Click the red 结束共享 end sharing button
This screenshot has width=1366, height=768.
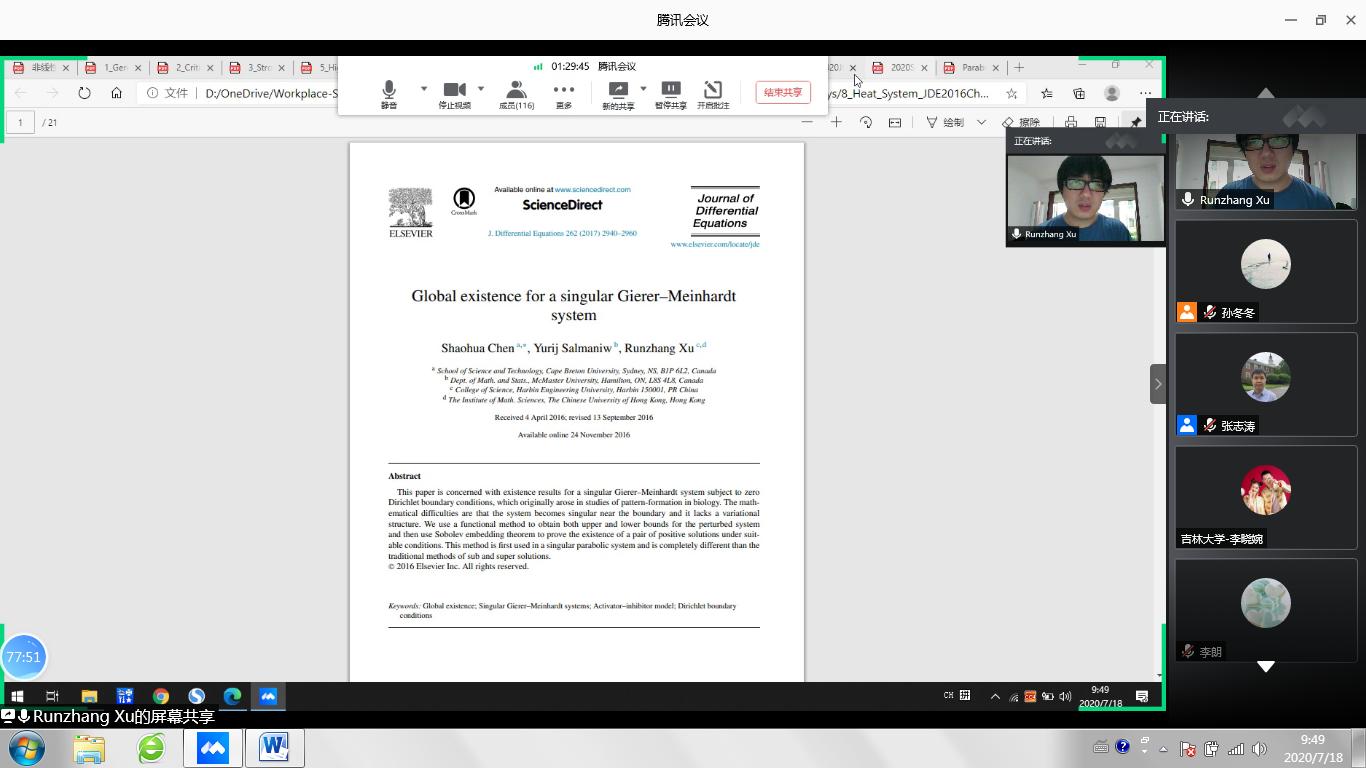[x=783, y=92]
